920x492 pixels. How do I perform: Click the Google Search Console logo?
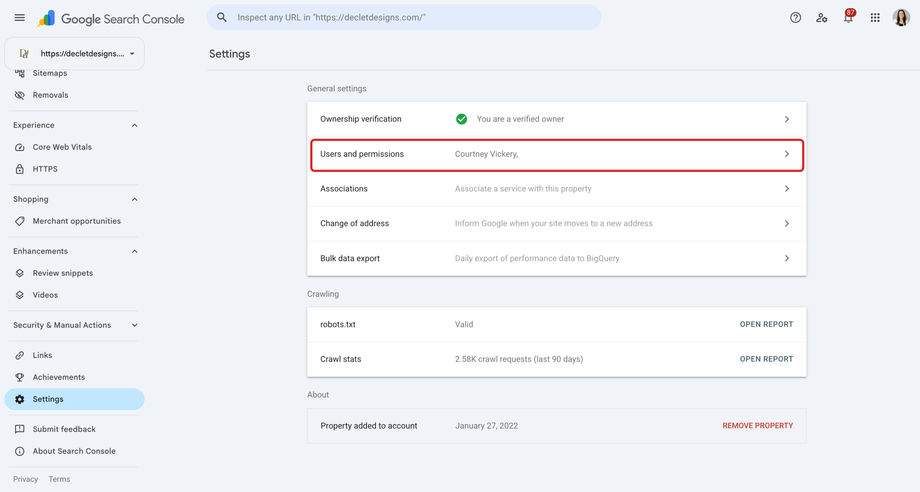[111, 19]
